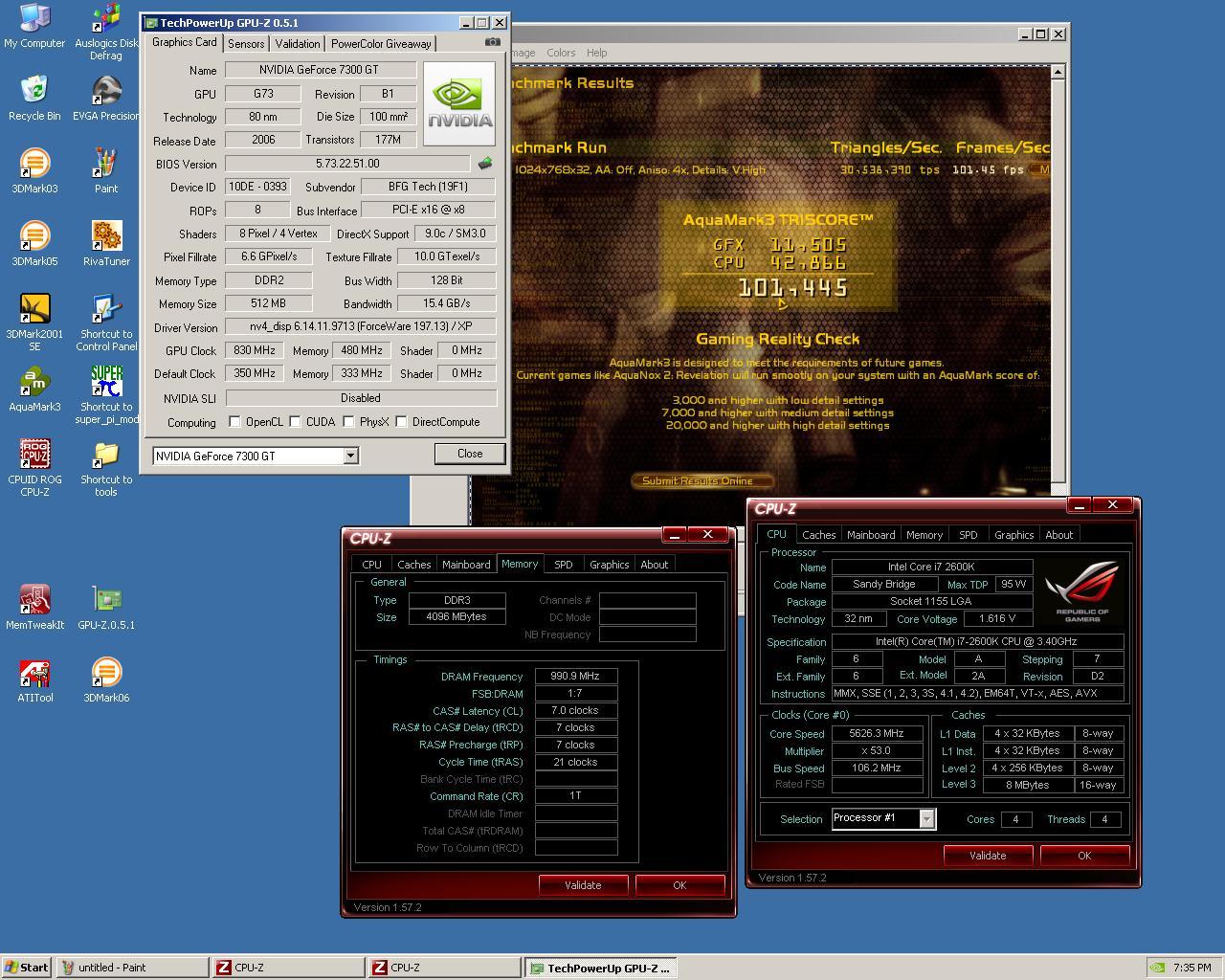Open the Recycle Bin icon
Image resolution: width=1225 pixels, height=980 pixels.
click(x=34, y=99)
